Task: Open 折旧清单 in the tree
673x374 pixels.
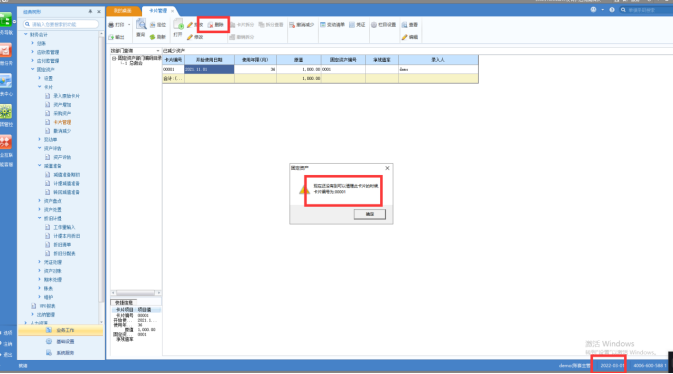Action: tap(62, 244)
